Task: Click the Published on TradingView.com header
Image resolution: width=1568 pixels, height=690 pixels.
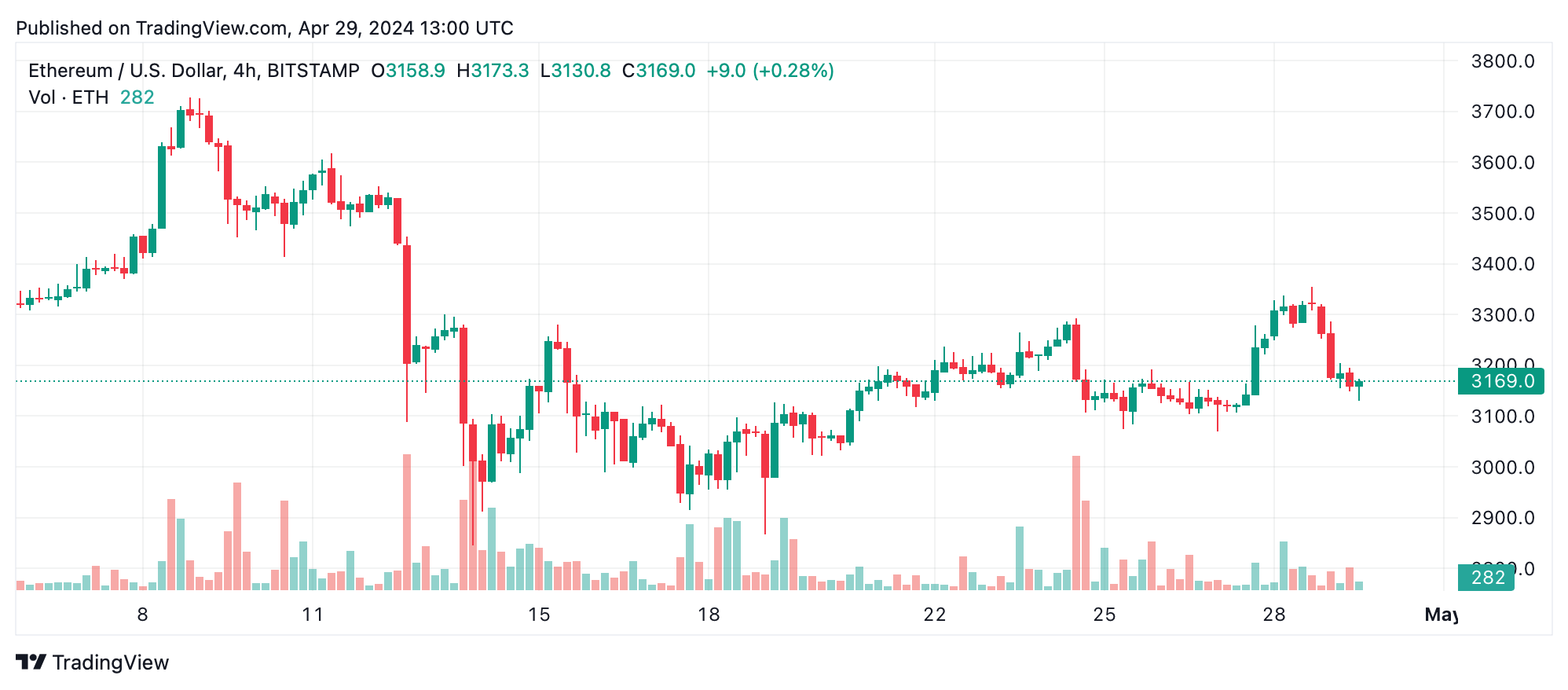Action: pos(264,28)
